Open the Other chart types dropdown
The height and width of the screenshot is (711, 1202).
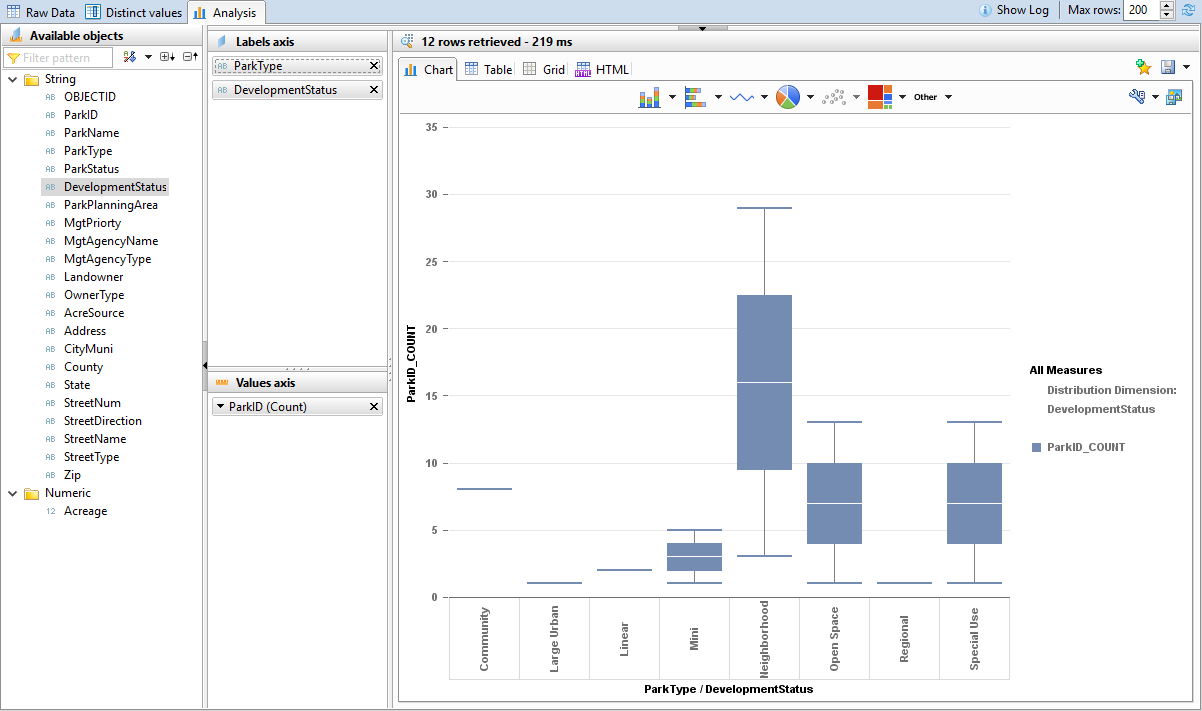[932, 97]
